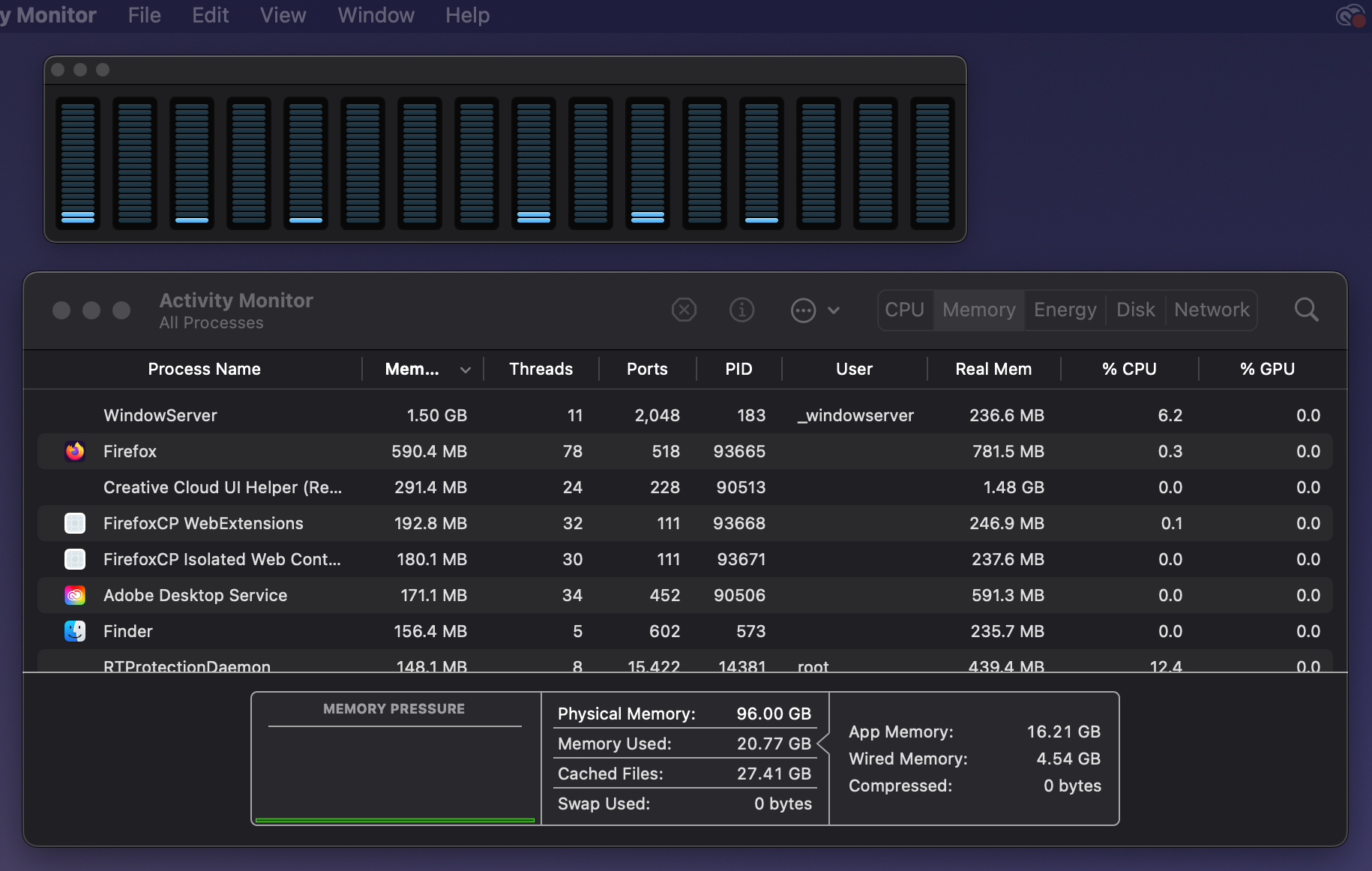
Task: Open the View menu
Action: [x=283, y=15]
